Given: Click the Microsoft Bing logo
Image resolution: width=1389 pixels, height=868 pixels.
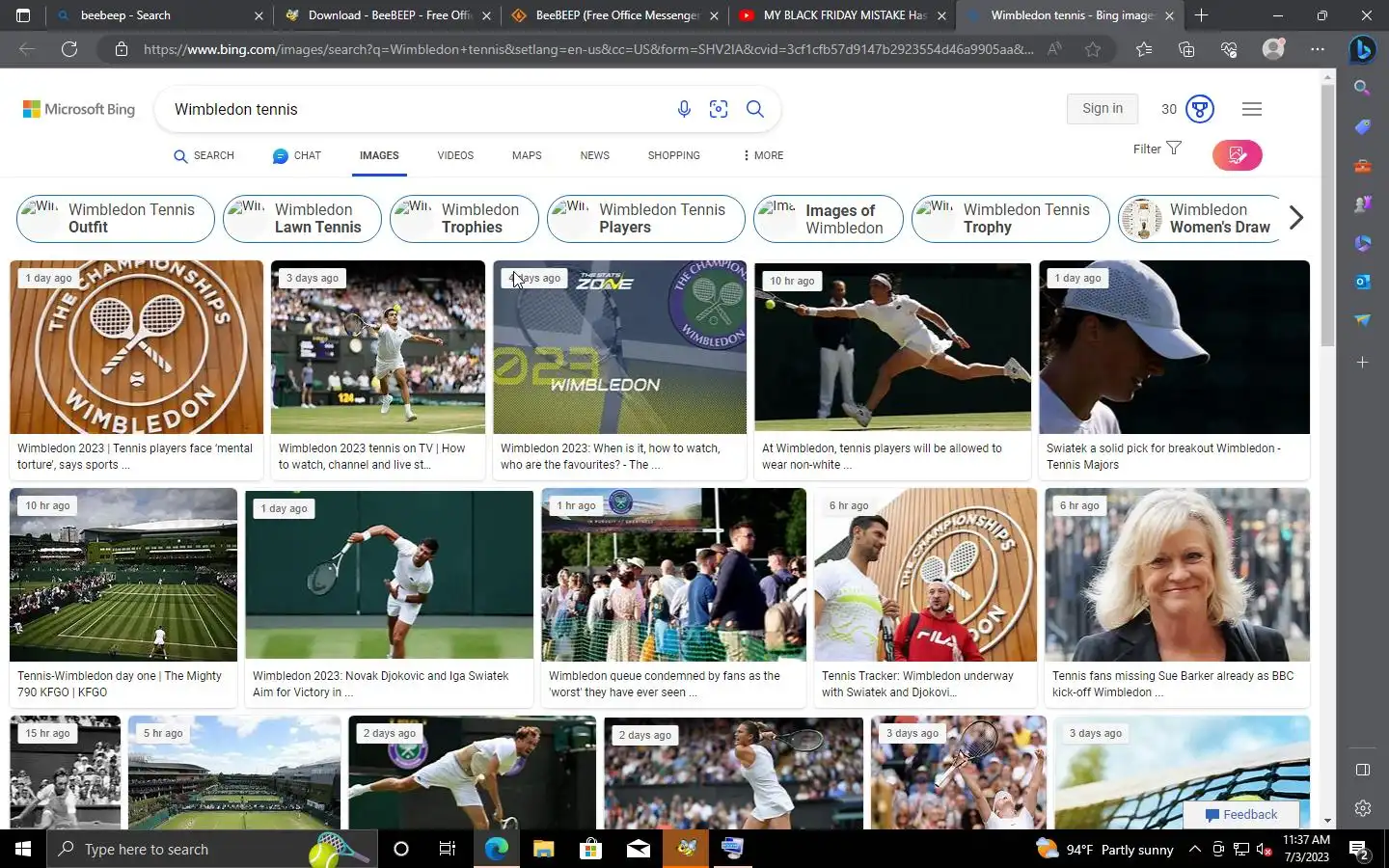Looking at the screenshot, I should pos(79,109).
